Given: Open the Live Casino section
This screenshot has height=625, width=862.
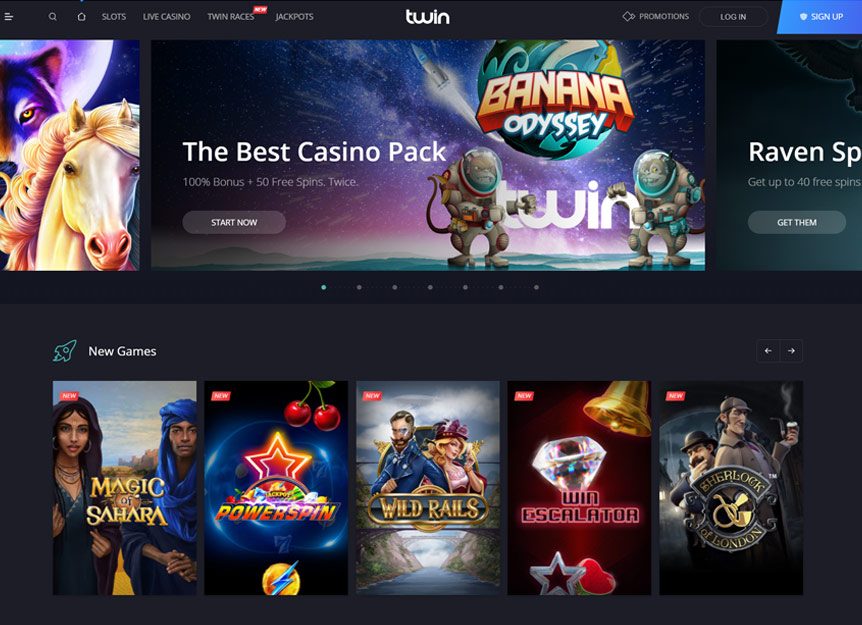Looking at the screenshot, I should [167, 17].
